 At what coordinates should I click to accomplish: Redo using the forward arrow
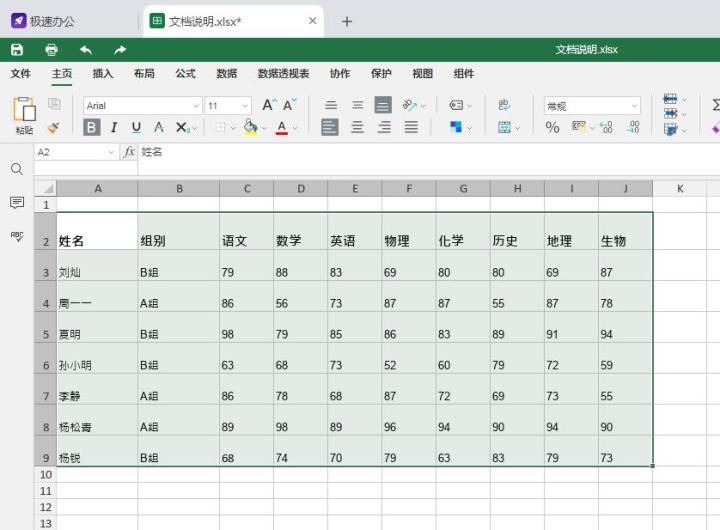point(120,50)
